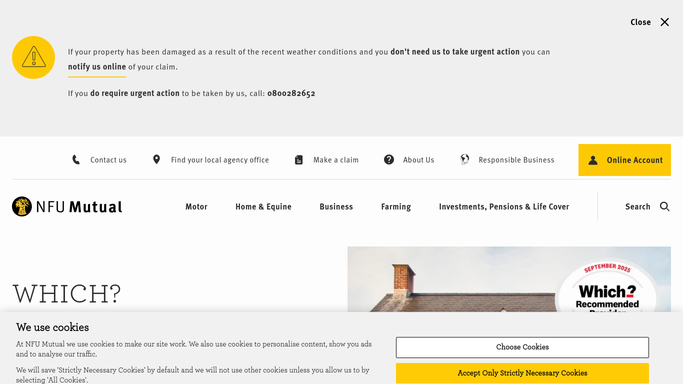Click the magnifying glass search icon
Screen dimensions: 683x384
664,206
